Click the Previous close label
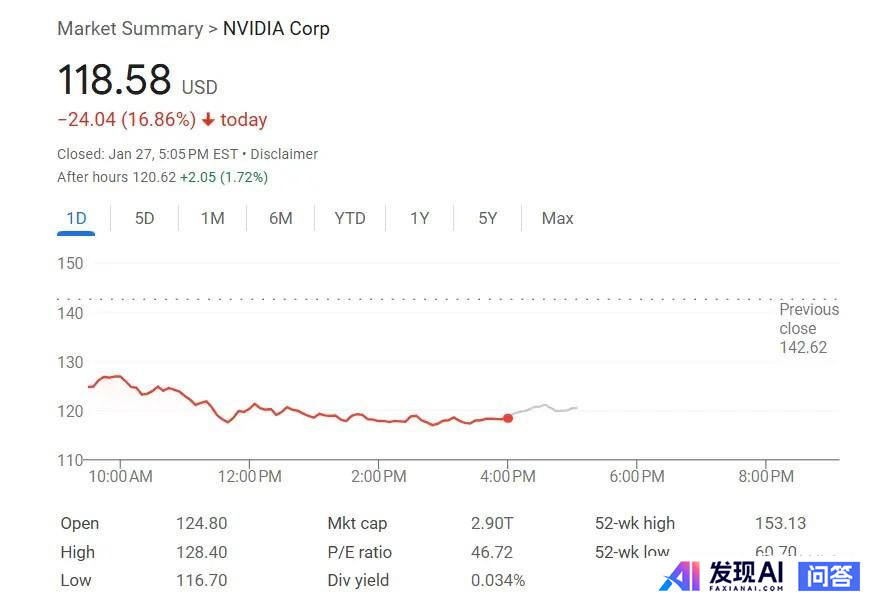The height and width of the screenshot is (601, 875). tap(809, 319)
